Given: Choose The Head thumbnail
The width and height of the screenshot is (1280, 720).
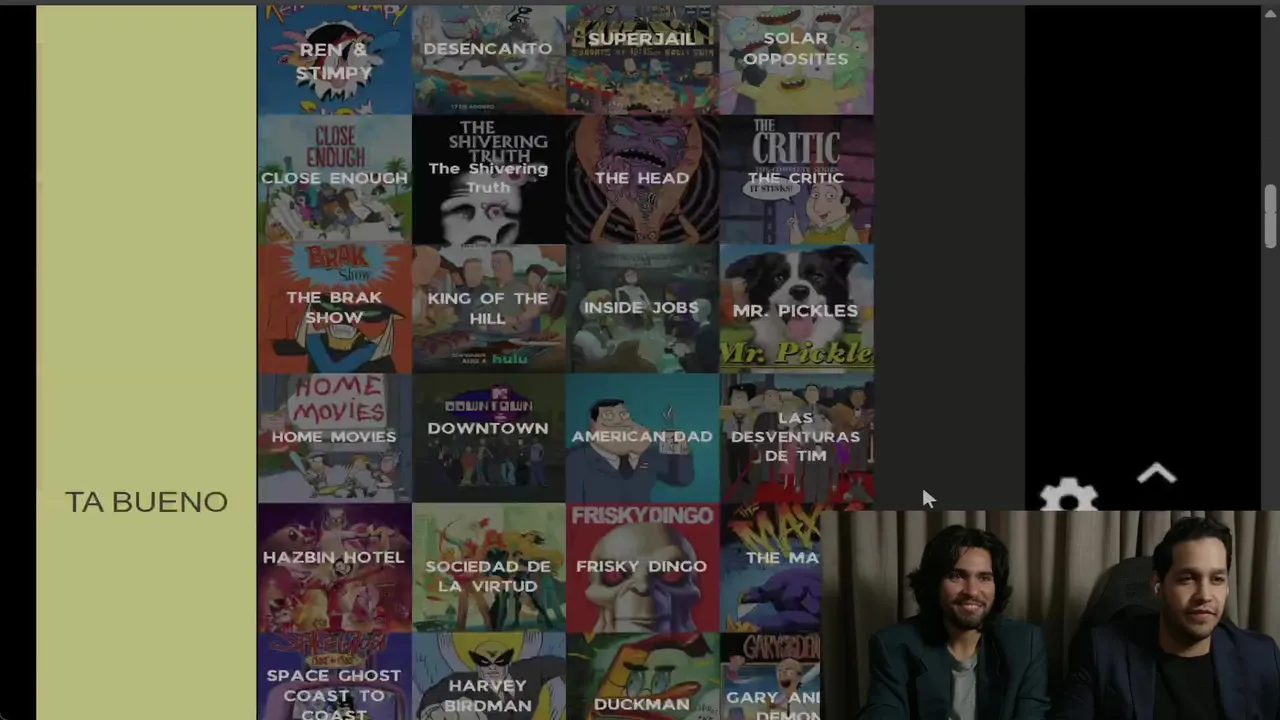Looking at the screenshot, I should [x=642, y=179].
